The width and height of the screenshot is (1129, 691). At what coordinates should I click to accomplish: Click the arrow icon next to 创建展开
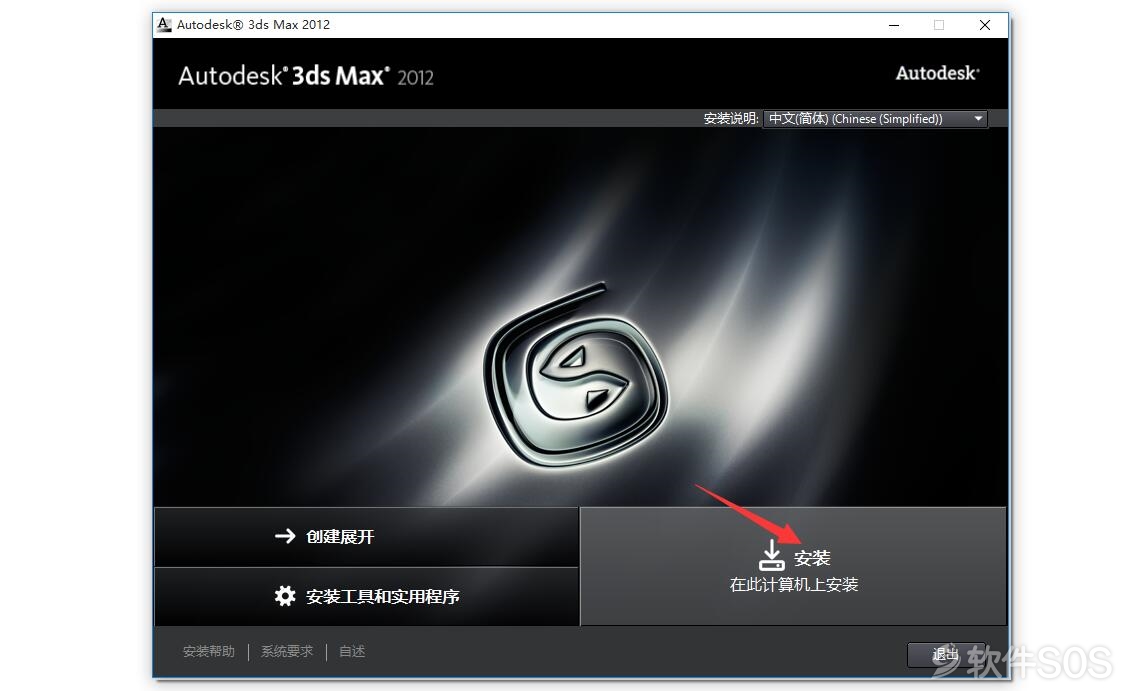(x=285, y=536)
